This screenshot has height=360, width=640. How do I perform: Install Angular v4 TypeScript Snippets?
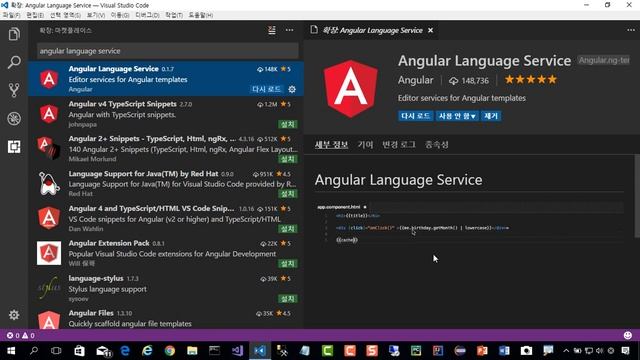[x=288, y=124]
